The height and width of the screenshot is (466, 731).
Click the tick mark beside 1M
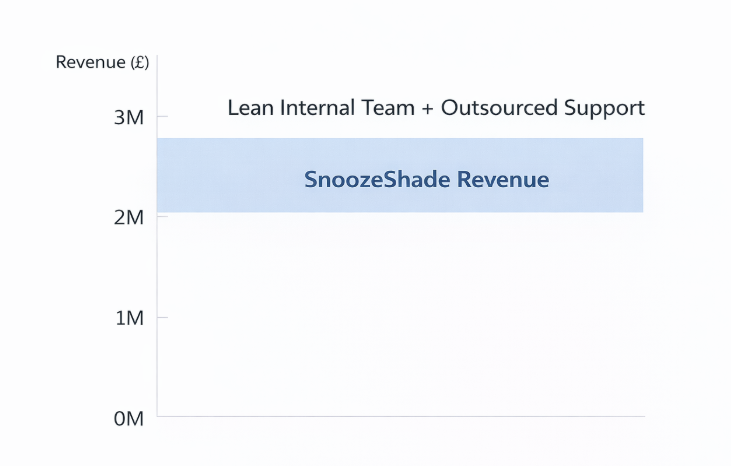162,317
